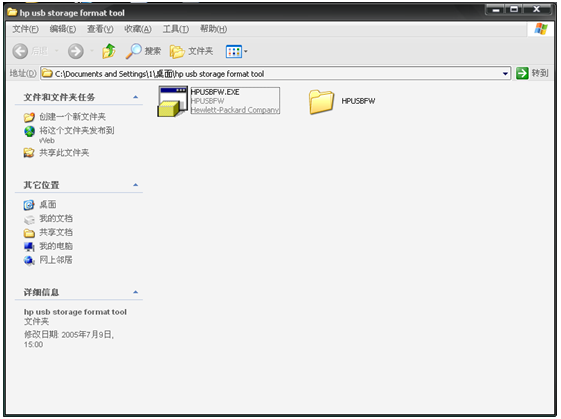
Task: Click the Shared Documents folder icon
Action: 29,233
